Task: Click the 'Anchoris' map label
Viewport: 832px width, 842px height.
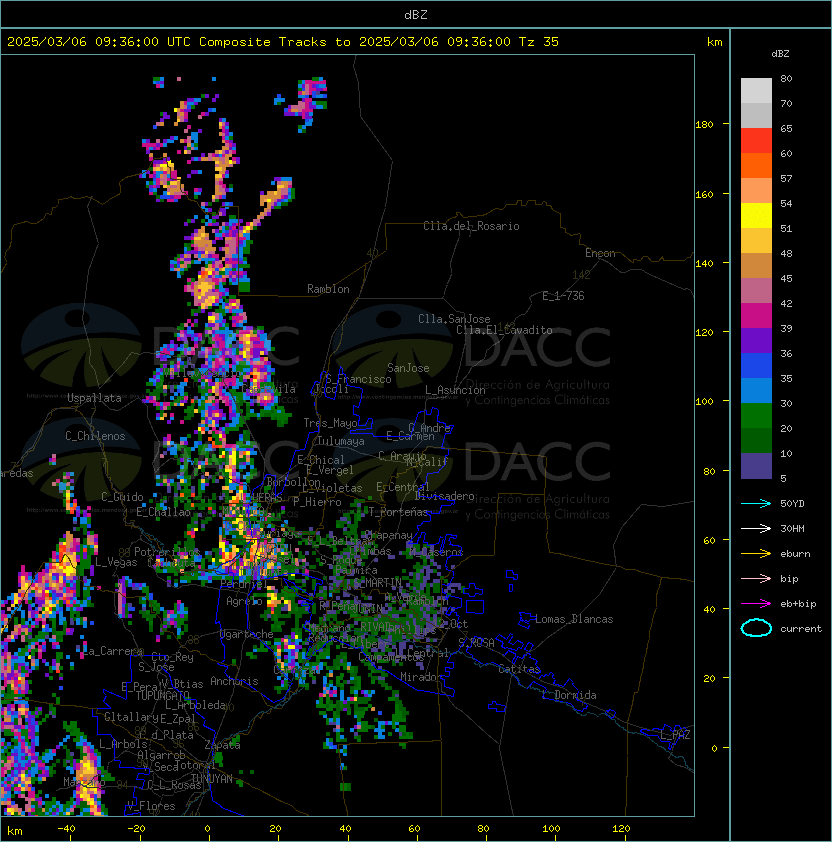Action: click(x=234, y=681)
